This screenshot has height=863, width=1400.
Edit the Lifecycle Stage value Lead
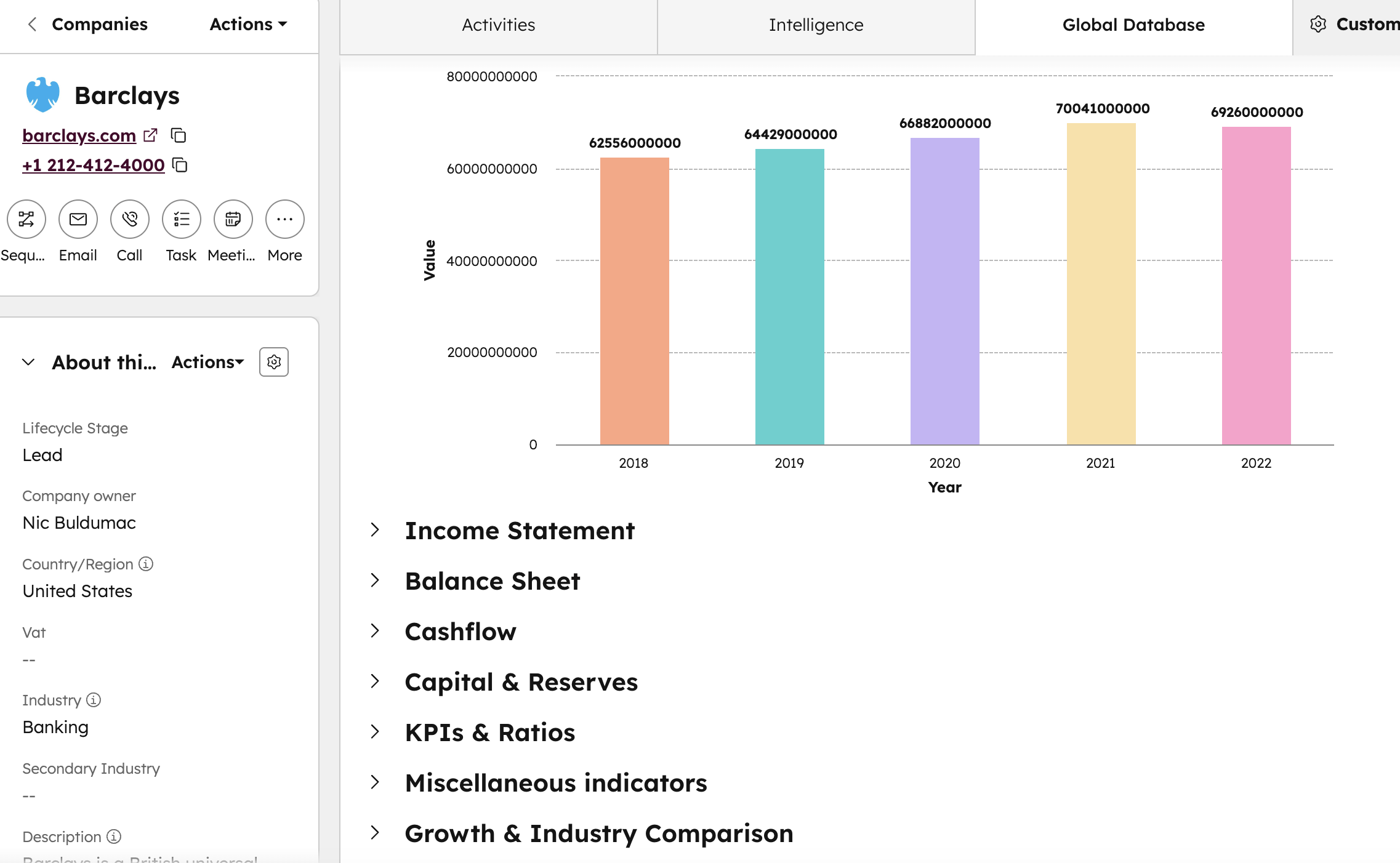point(42,455)
